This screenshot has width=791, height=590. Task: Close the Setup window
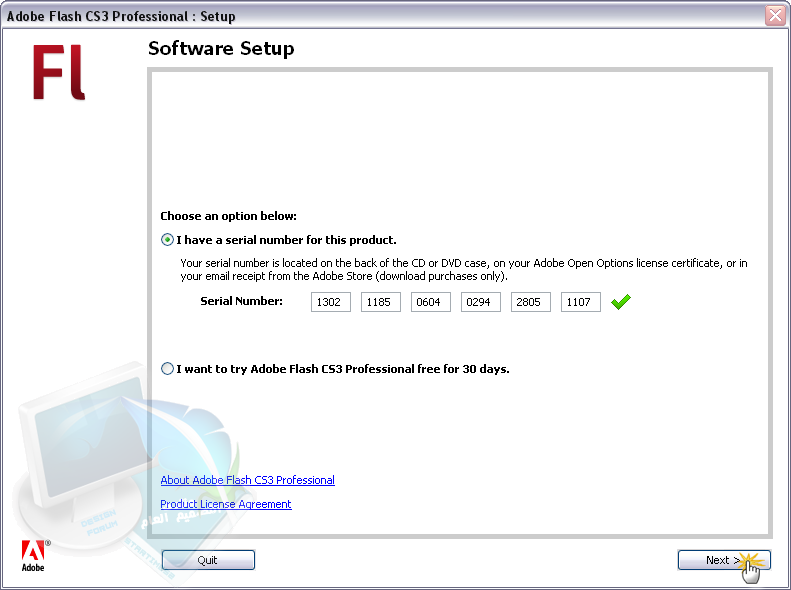click(x=775, y=16)
